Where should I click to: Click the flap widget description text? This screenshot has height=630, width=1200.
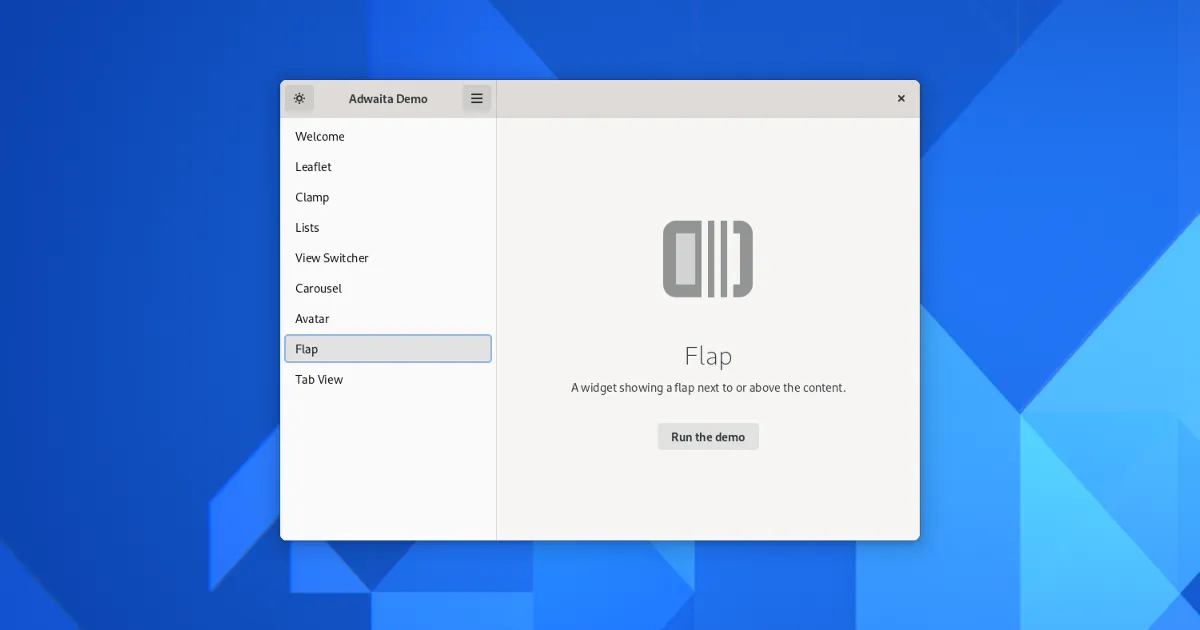click(708, 388)
